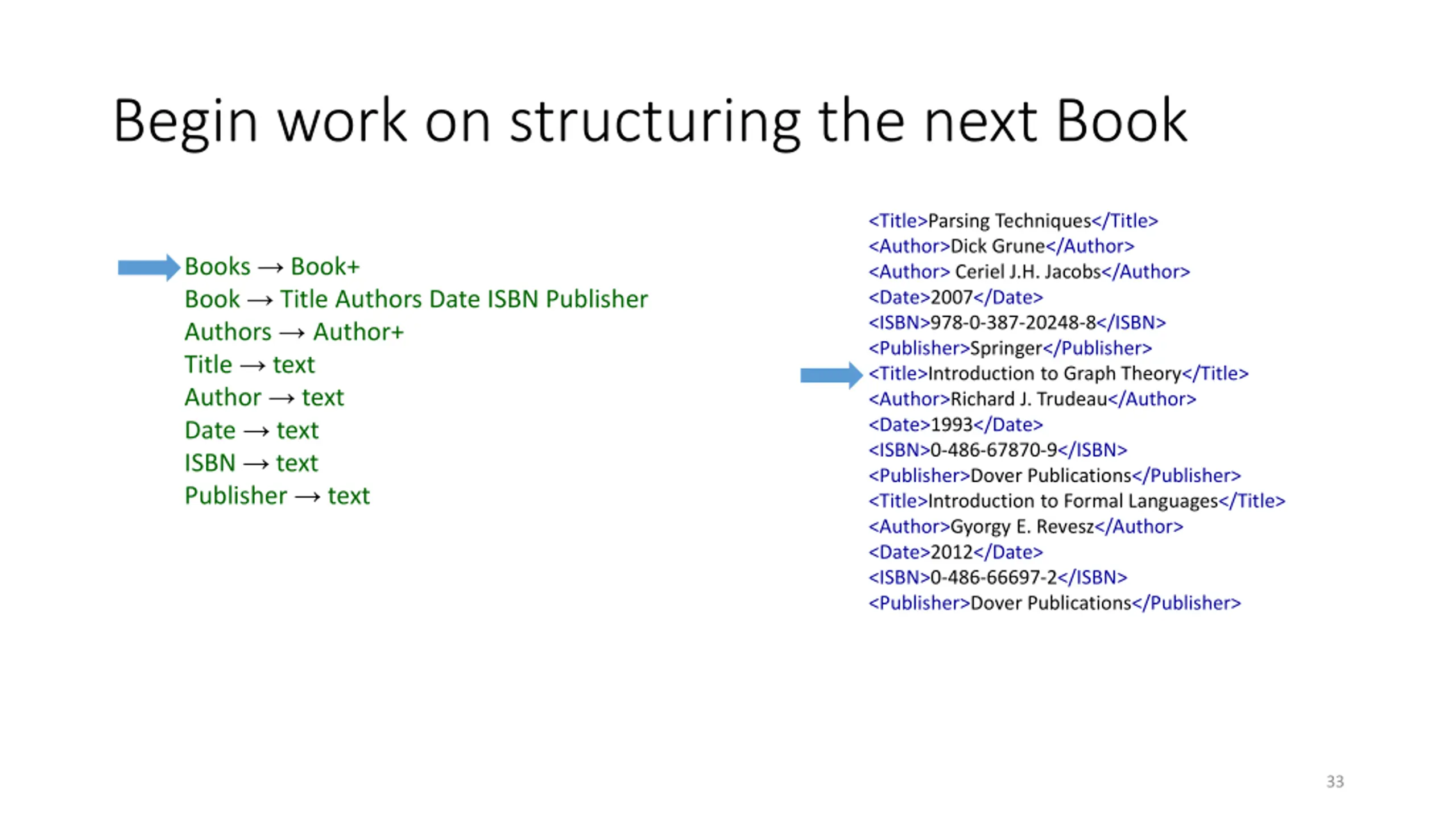The width and height of the screenshot is (1456, 819).
Task: Click the rule 'Authors → Author+'
Action: 294,332
